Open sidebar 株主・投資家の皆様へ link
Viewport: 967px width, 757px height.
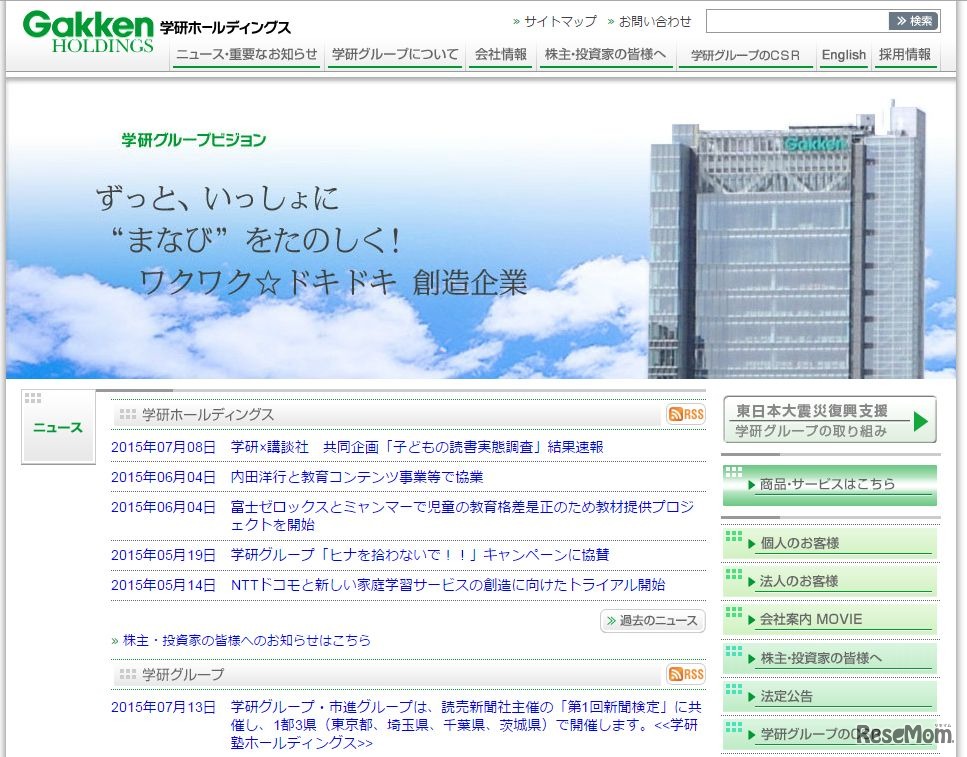829,658
